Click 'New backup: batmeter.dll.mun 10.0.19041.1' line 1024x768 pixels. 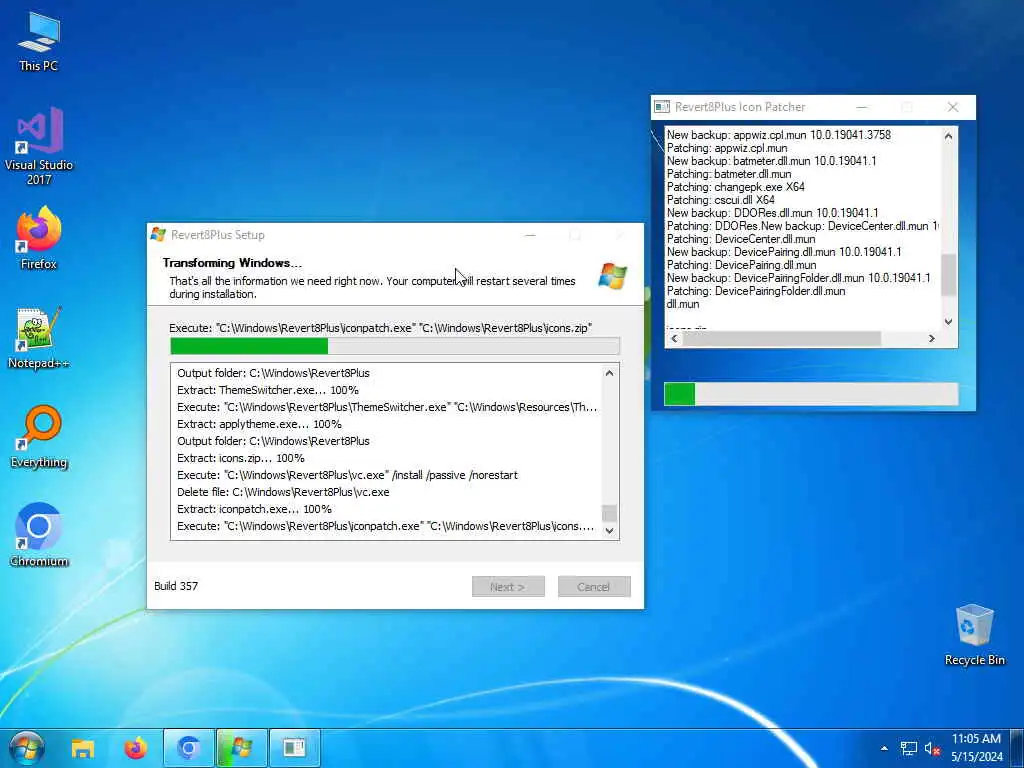(771, 161)
